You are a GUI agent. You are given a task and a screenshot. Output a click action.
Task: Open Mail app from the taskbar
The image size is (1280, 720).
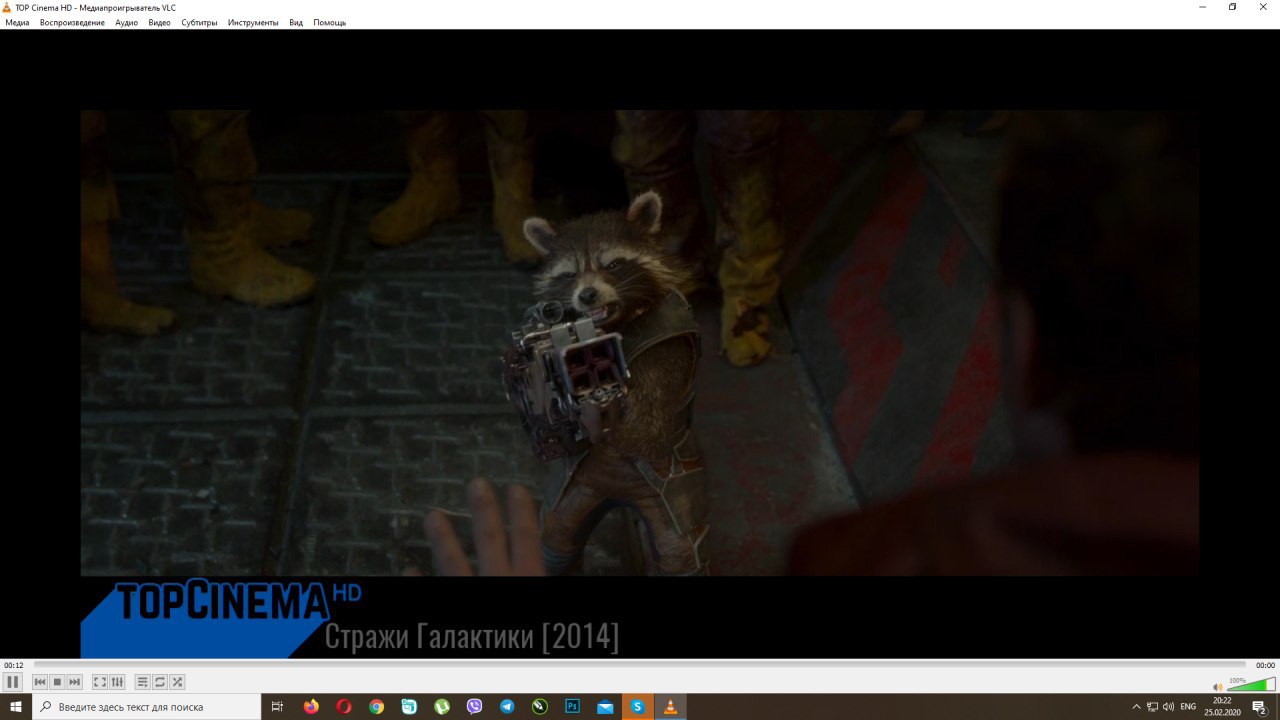[x=605, y=707]
